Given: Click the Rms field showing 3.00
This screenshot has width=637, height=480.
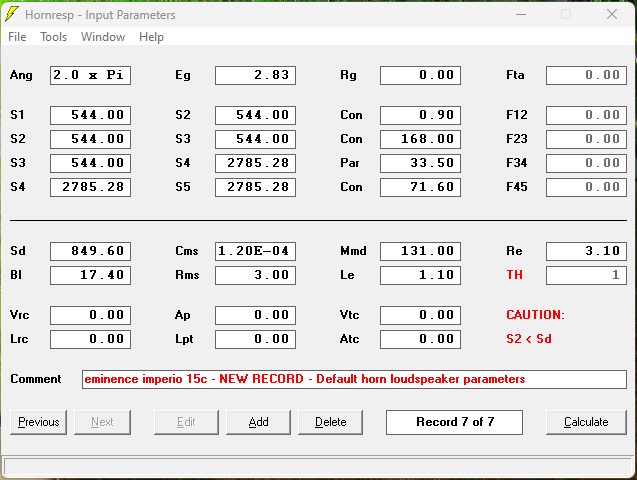Looking at the screenshot, I should [256, 275].
